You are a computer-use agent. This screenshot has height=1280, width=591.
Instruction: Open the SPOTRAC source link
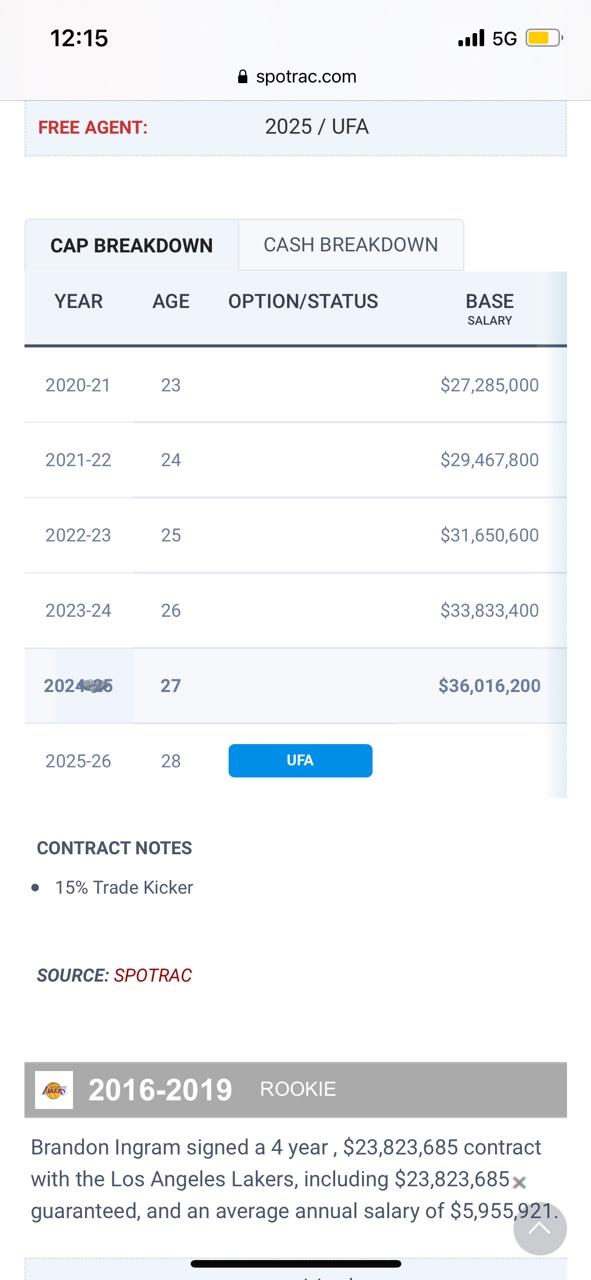tap(153, 975)
